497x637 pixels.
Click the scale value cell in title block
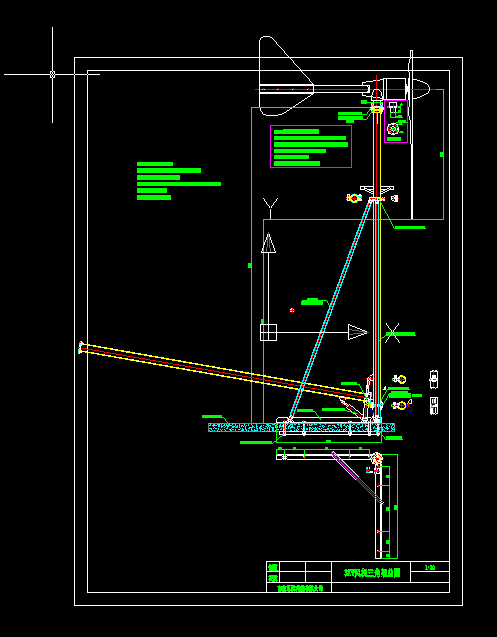pyautogui.click(x=430, y=567)
